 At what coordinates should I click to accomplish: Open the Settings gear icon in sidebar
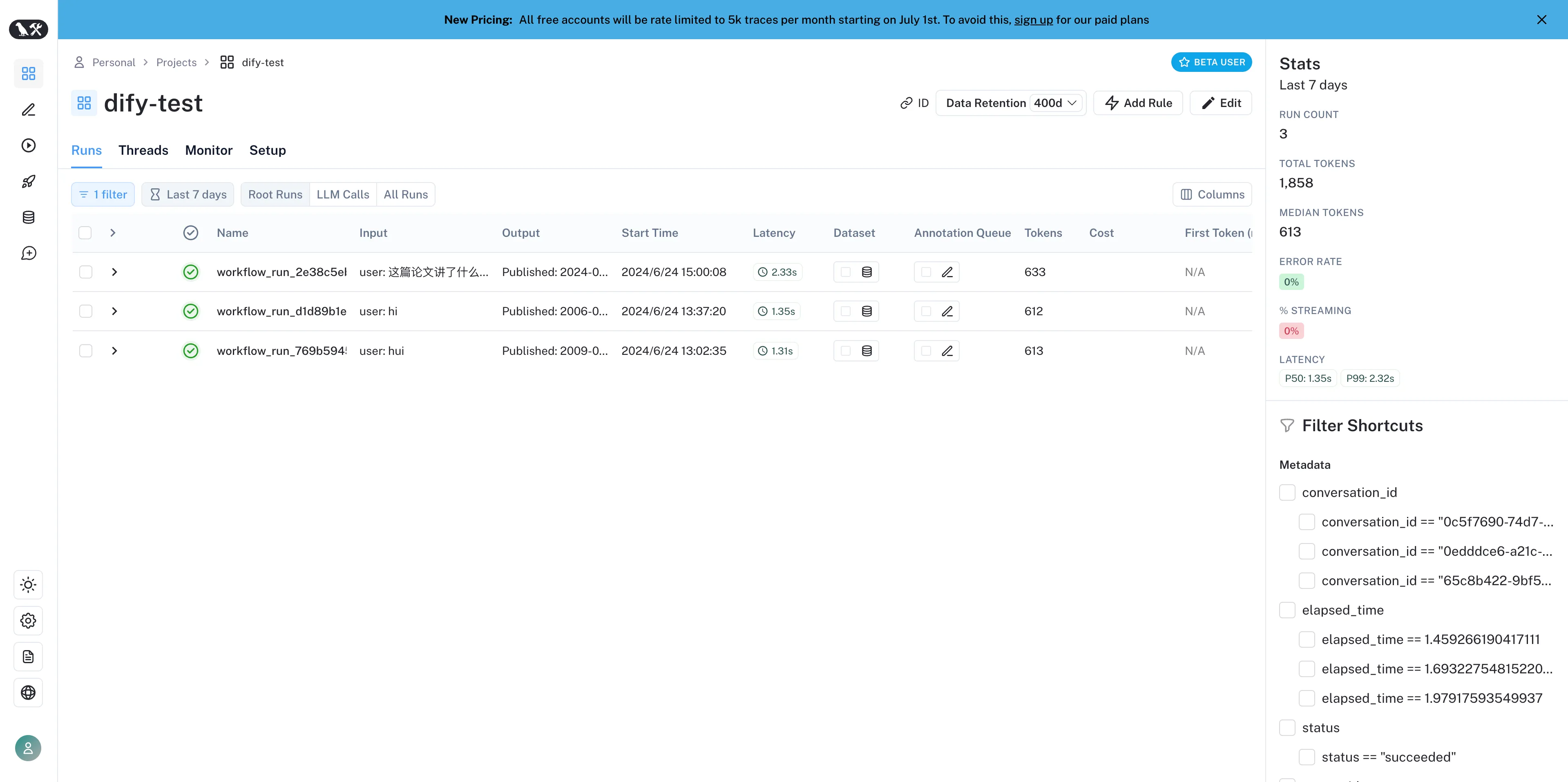pyautogui.click(x=29, y=621)
